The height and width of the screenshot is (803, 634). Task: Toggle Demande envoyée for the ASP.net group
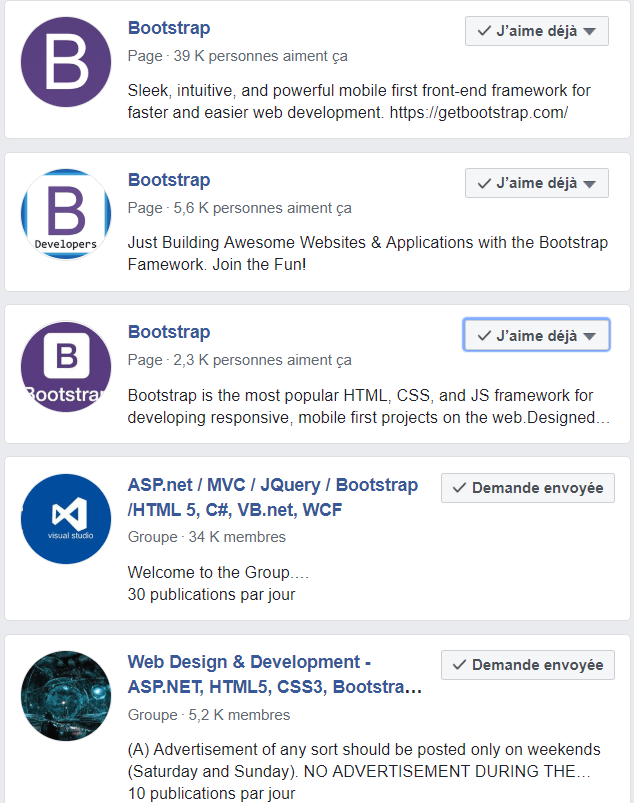point(527,488)
